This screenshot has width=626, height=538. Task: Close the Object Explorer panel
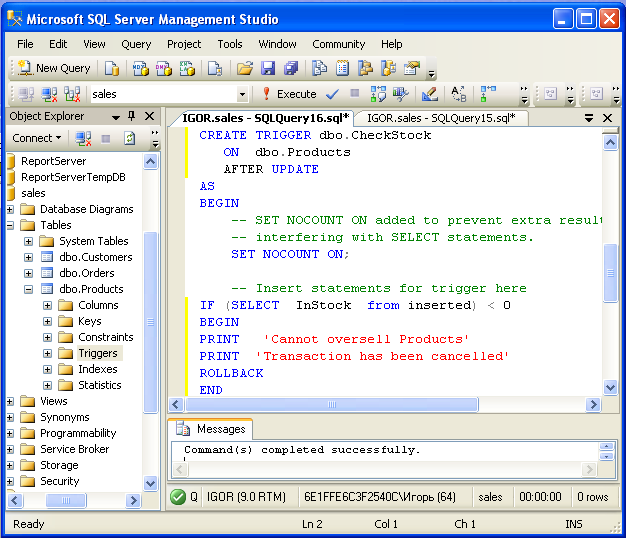(x=149, y=116)
